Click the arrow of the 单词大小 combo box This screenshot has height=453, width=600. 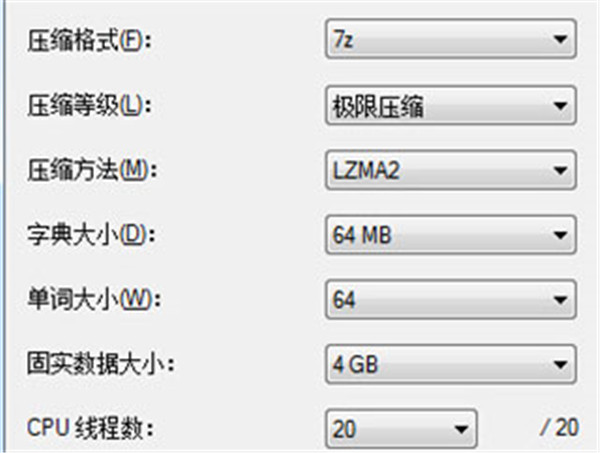pos(561,300)
